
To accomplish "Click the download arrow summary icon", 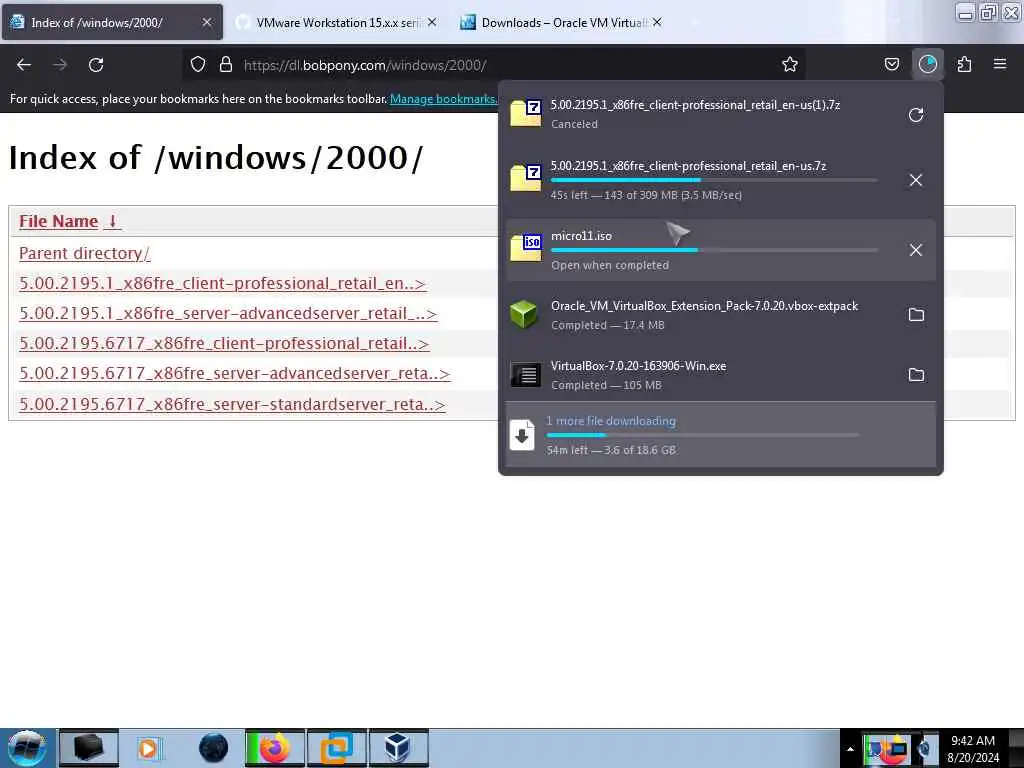I will [522, 436].
